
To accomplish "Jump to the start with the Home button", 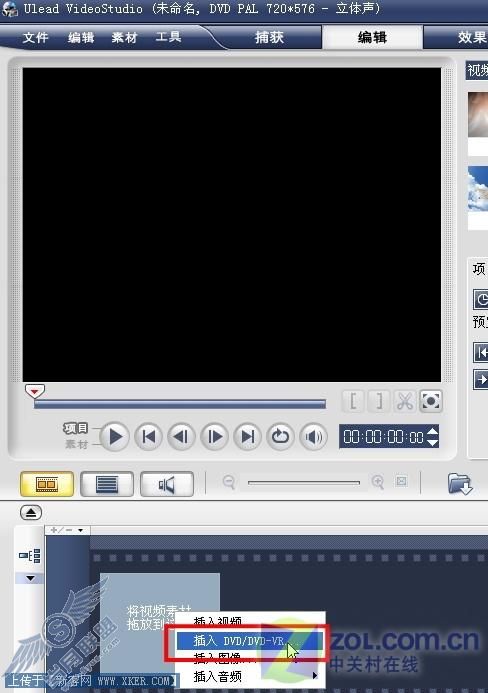I will pos(148,437).
